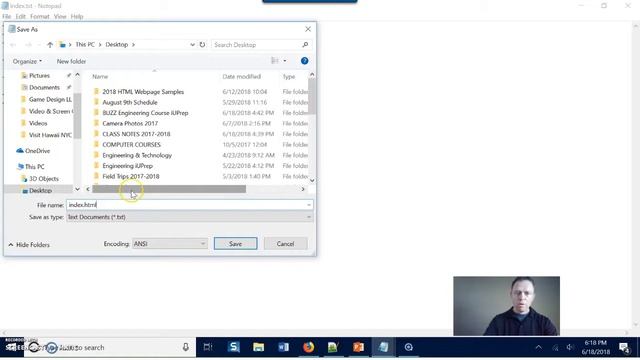Open Notepad File menu
This screenshot has width=640, height=360.
pos(7,16)
